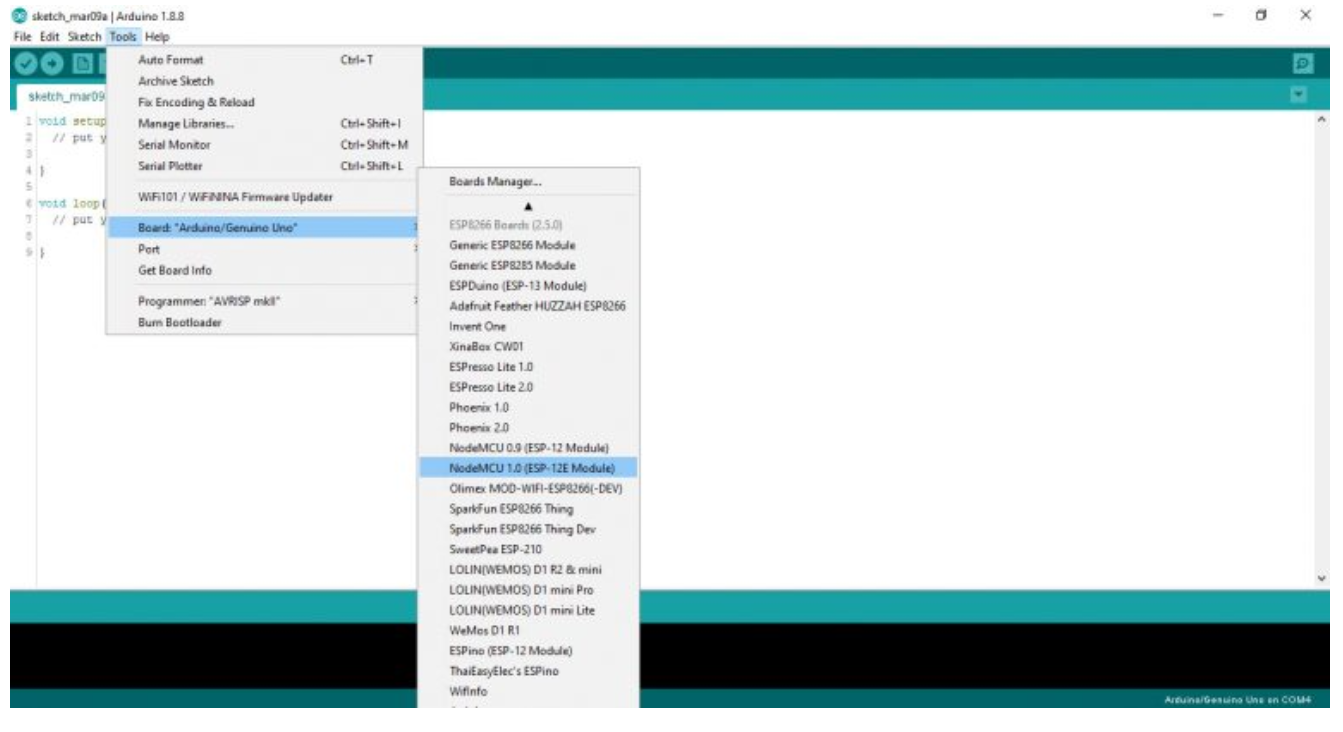Open the Sketch menu
This screenshot has height=732, width=1343.
click(x=85, y=36)
